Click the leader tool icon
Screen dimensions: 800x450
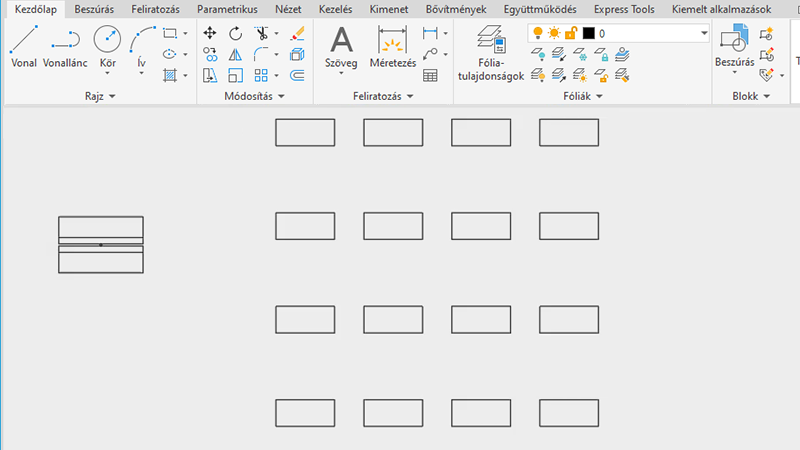[430, 54]
